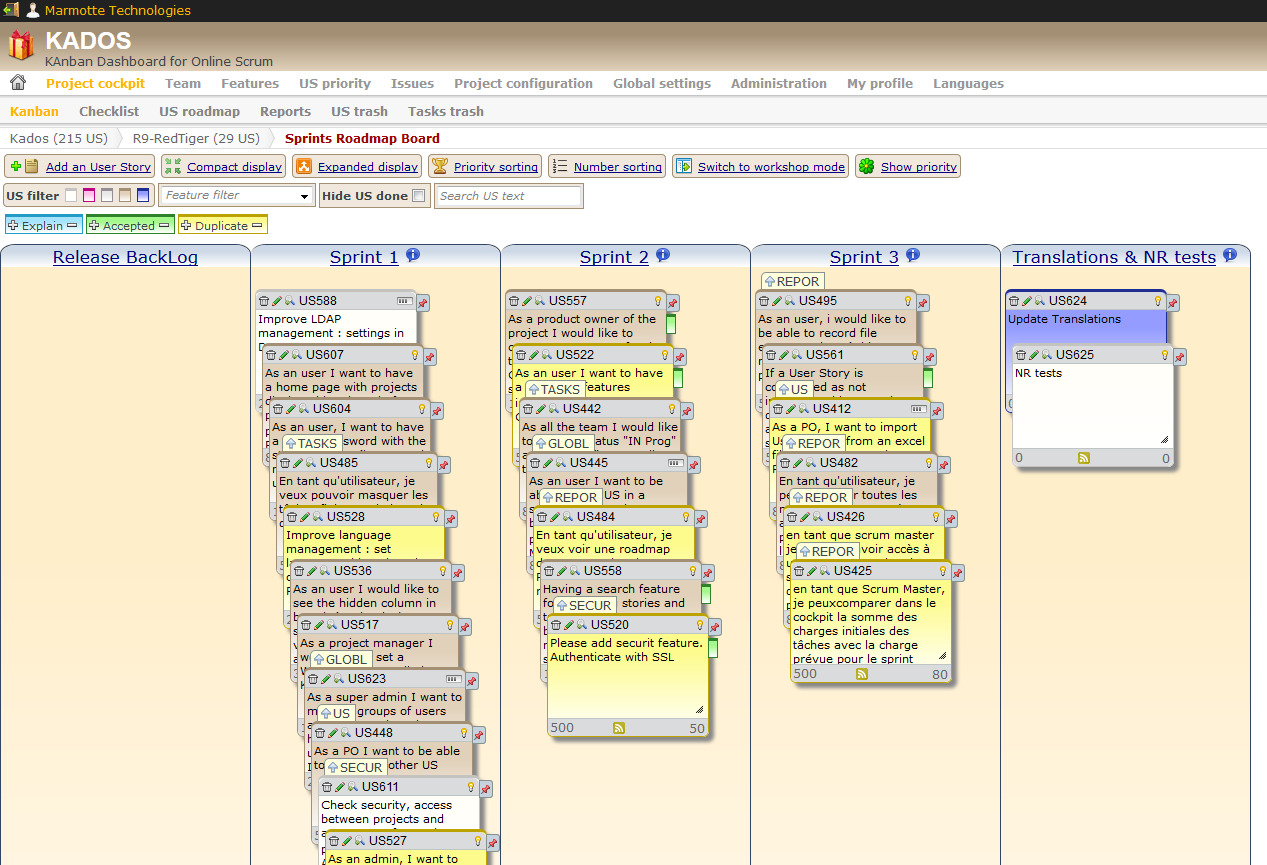Screen dimensions: 1267x865
Task: Open the Global settings menu
Action: pos(661,84)
